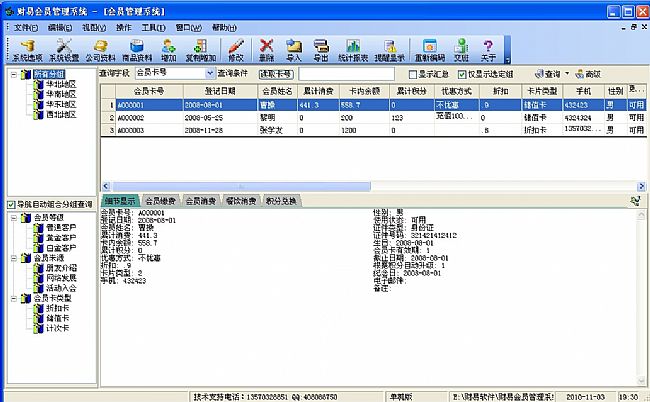The image size is (650, 402).
Task: Click the 查询条件 text input field
Action: pos(346,74)
